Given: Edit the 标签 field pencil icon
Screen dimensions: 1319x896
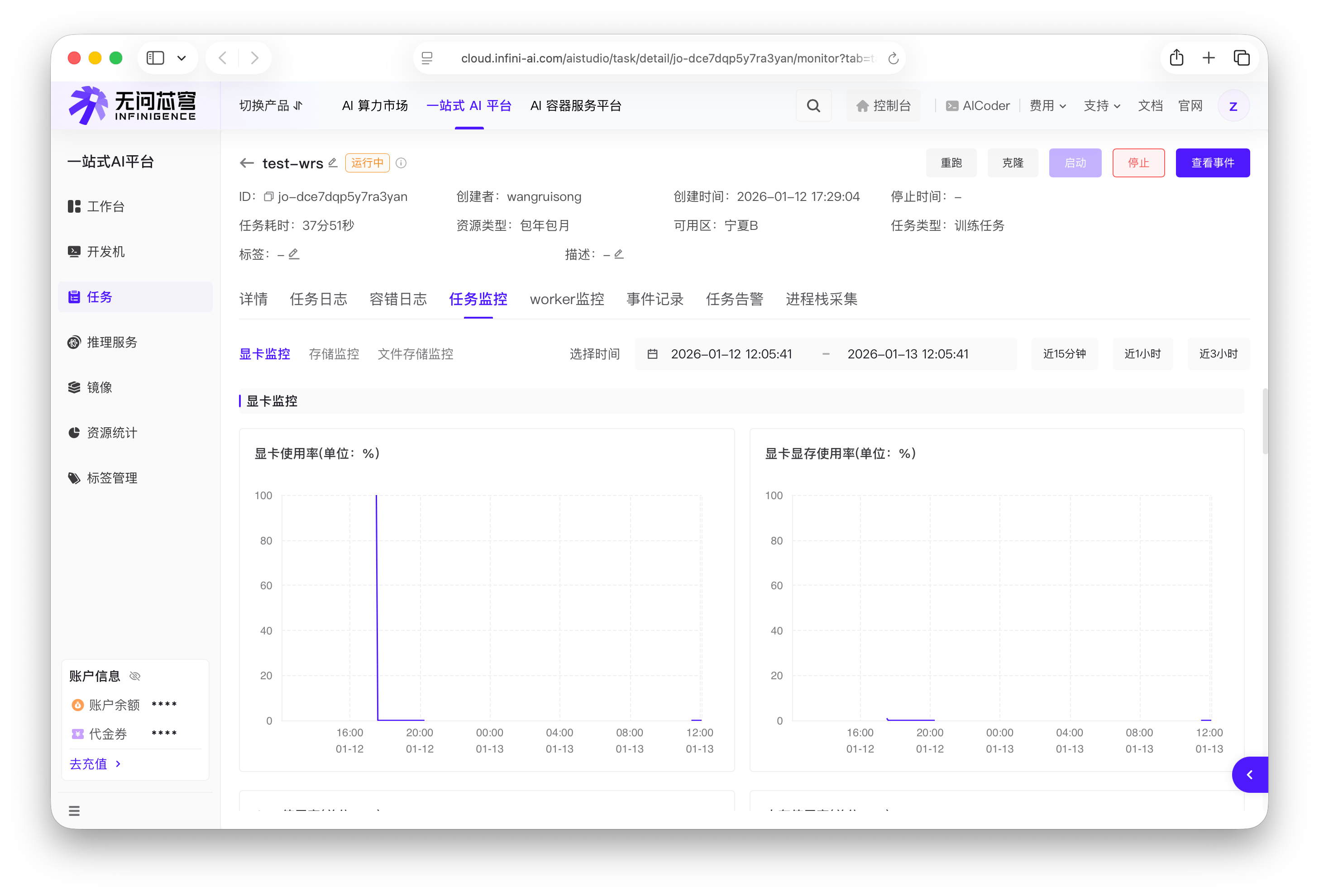Looking at the screenshot, I should 293,254.
